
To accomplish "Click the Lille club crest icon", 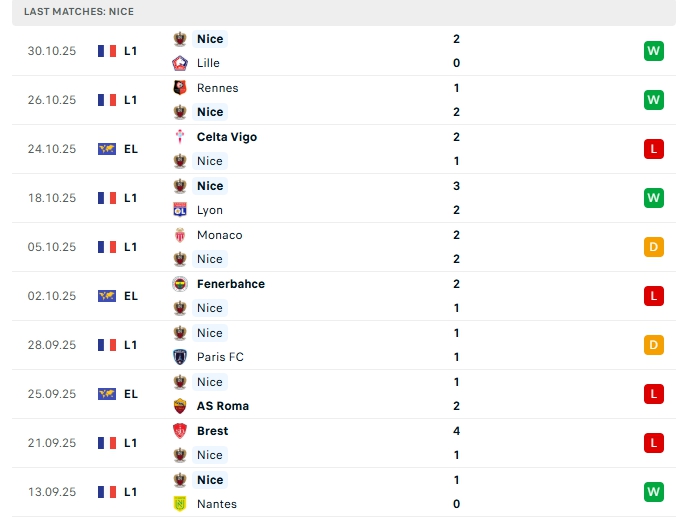I will pos(180,63).
